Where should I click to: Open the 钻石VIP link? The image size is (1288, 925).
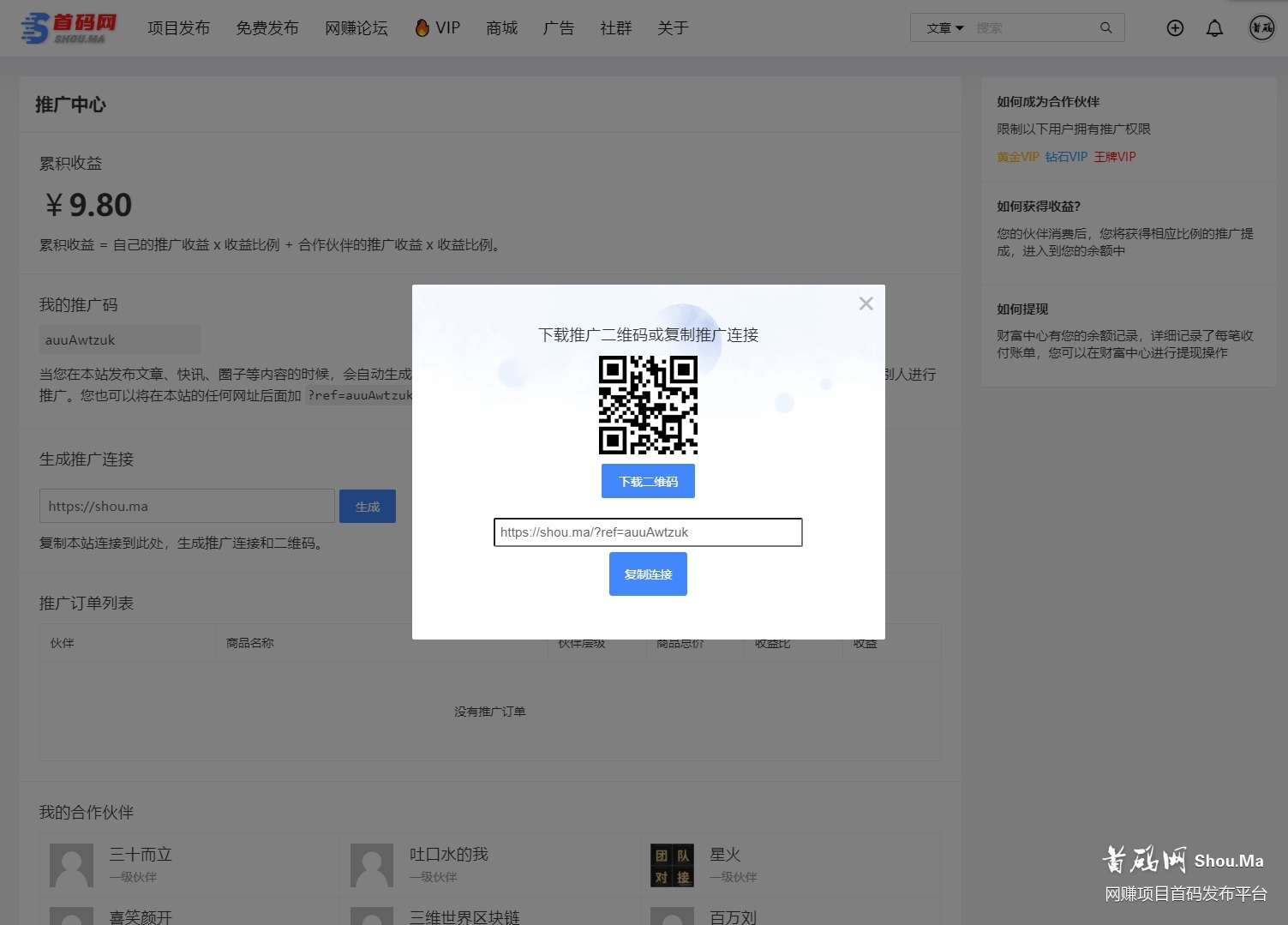click(1065, 157)
